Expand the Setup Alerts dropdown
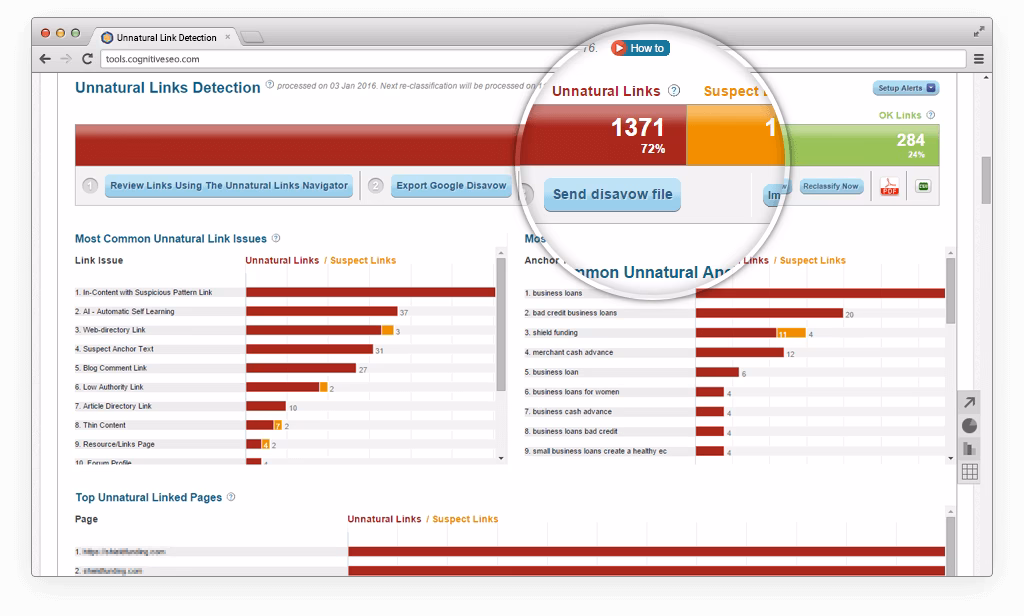 [x=906, y=88]
